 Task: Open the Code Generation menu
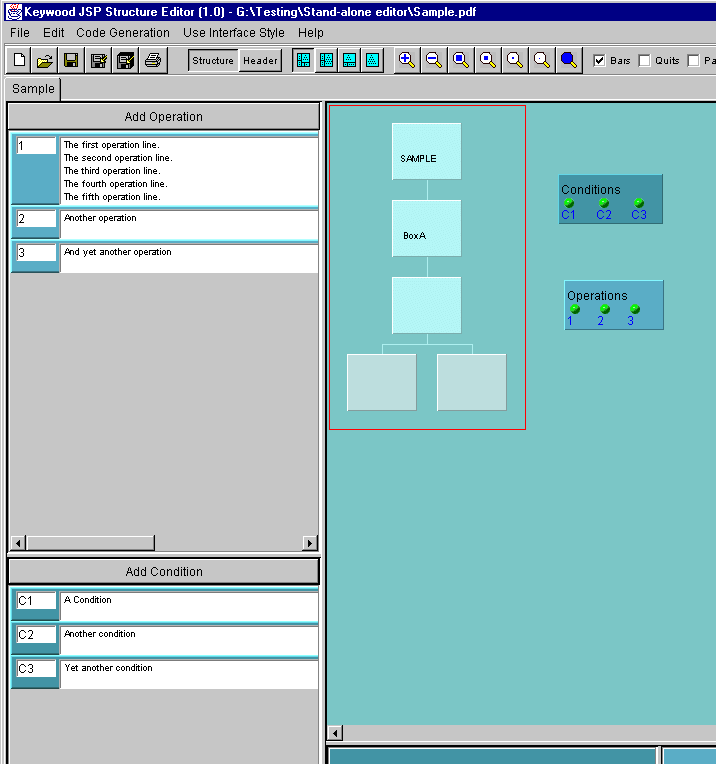[123, 33]
